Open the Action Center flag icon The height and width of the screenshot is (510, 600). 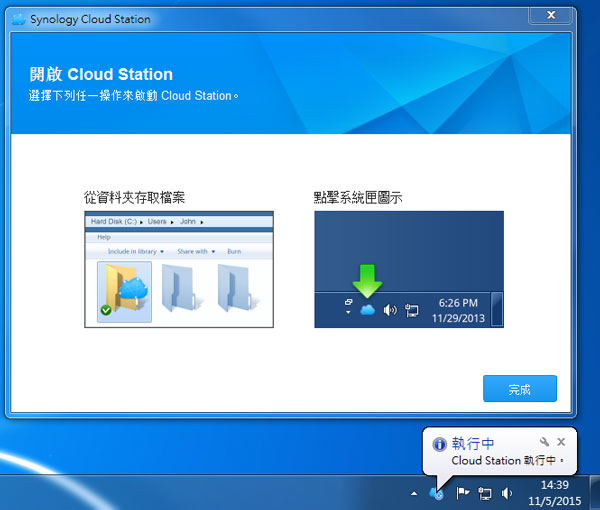tap(462, 493)
